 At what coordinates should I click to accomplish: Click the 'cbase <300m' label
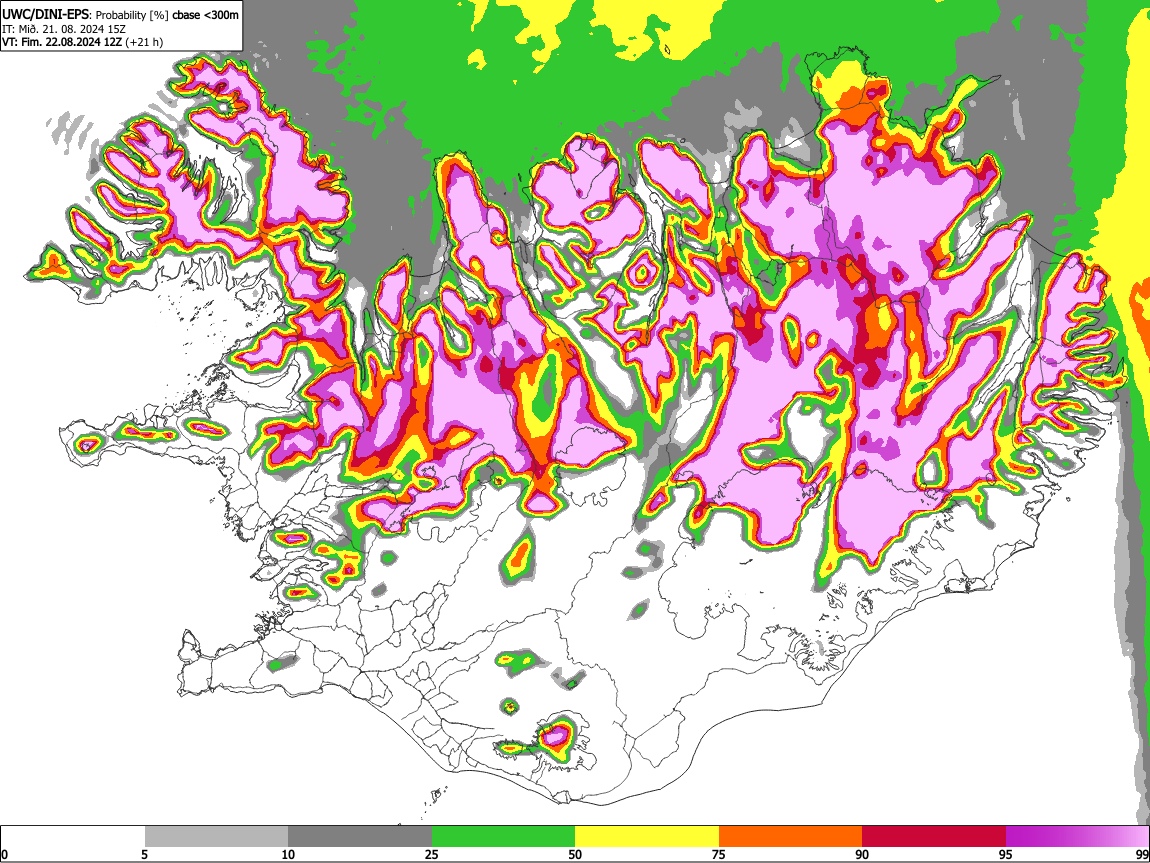coord(205,15)
